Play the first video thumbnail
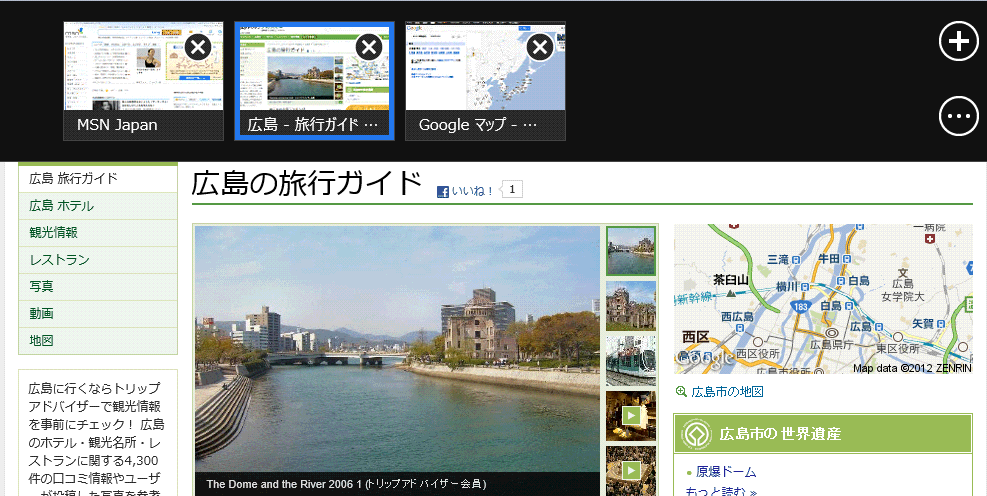 pyautogui.click(x=631, y=415)
